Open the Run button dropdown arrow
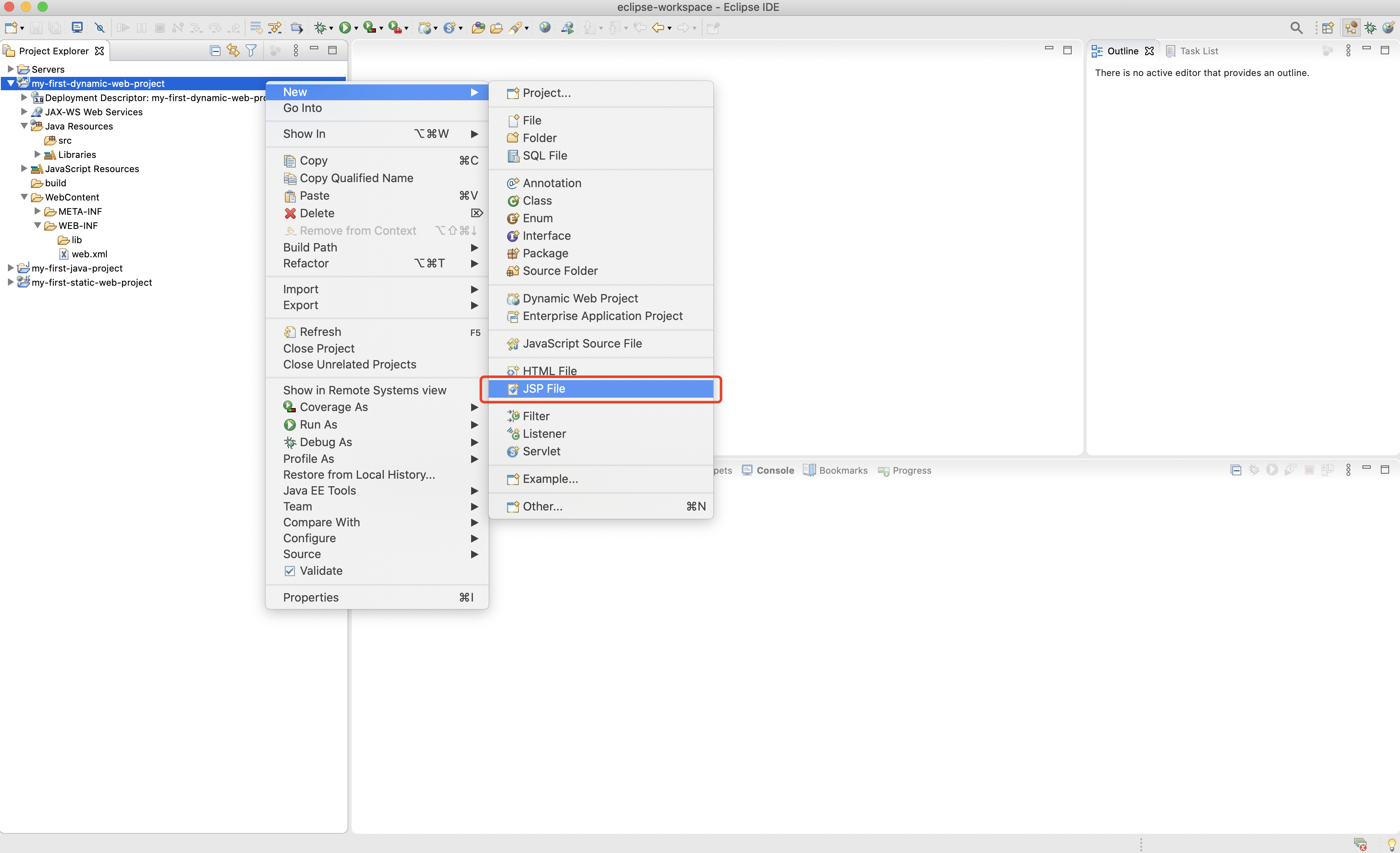The image size is (1400, 853). tap(356, 28)
